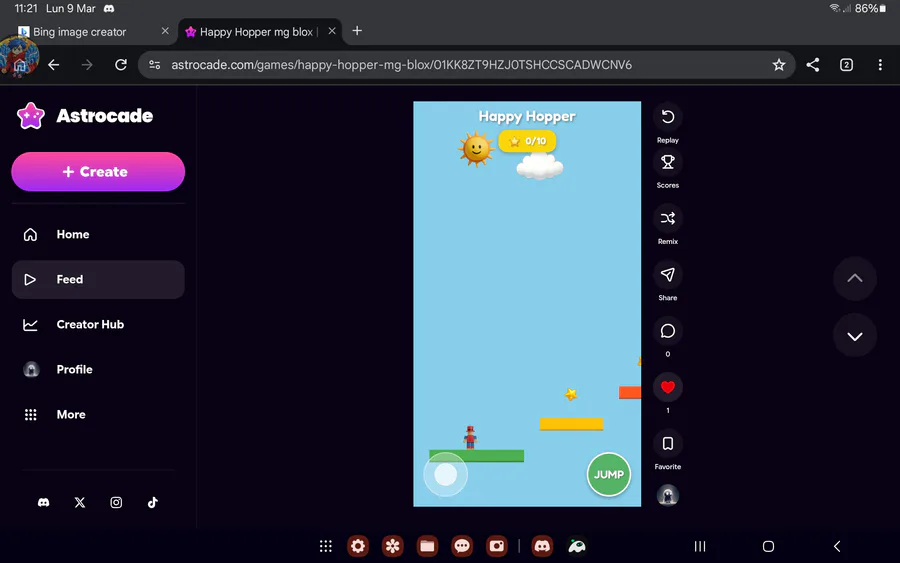Screen dimensions: 900x563
Task: Open the comments bubble icon
Action: pyautogui.click(x=668, y=331)
